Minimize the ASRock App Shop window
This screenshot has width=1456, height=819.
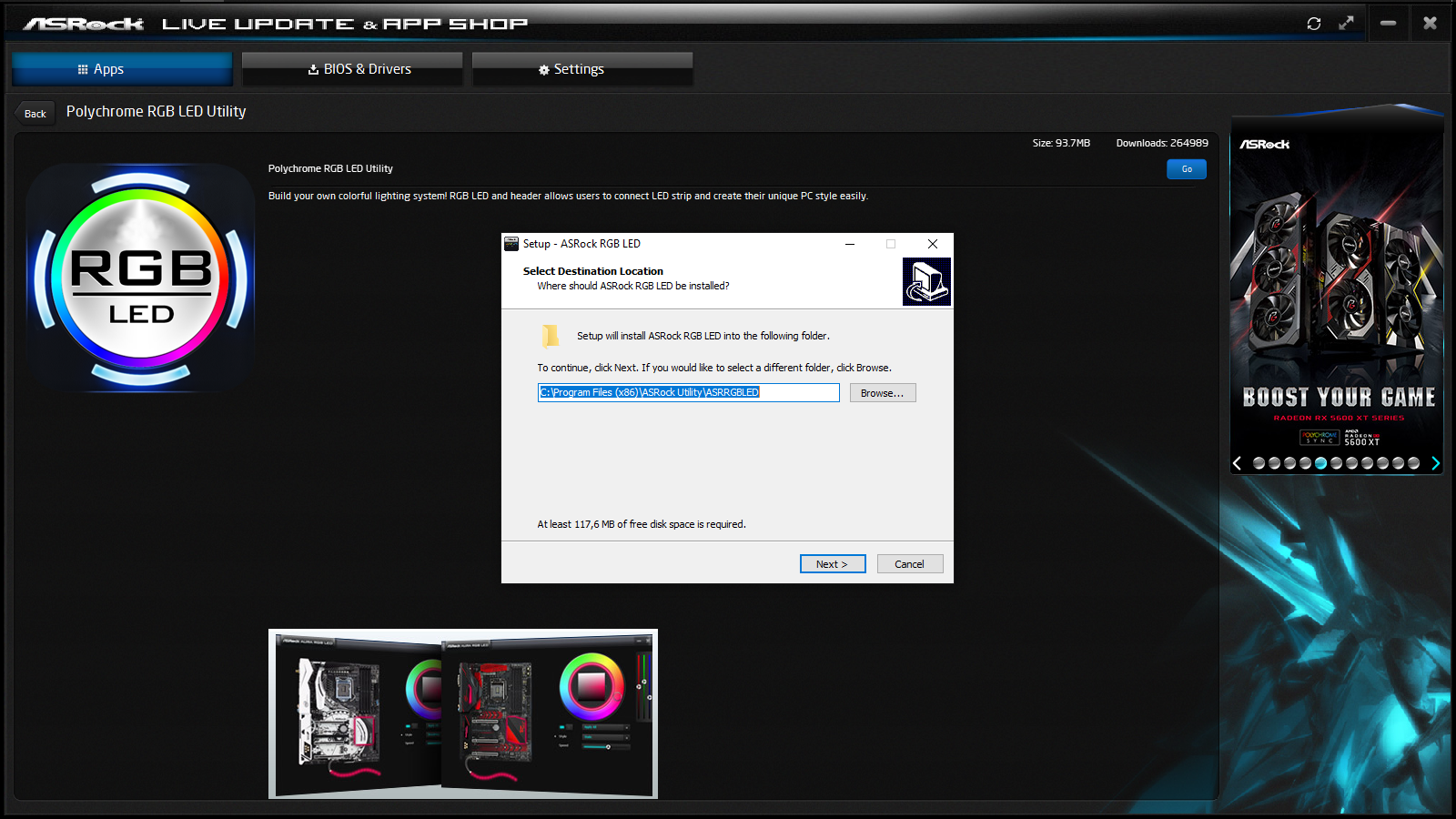click(x=1389, y=24)
